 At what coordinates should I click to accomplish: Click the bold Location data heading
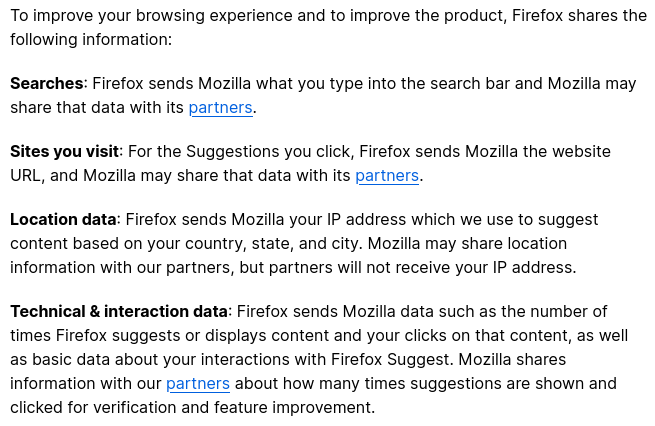tap(63, 220)
